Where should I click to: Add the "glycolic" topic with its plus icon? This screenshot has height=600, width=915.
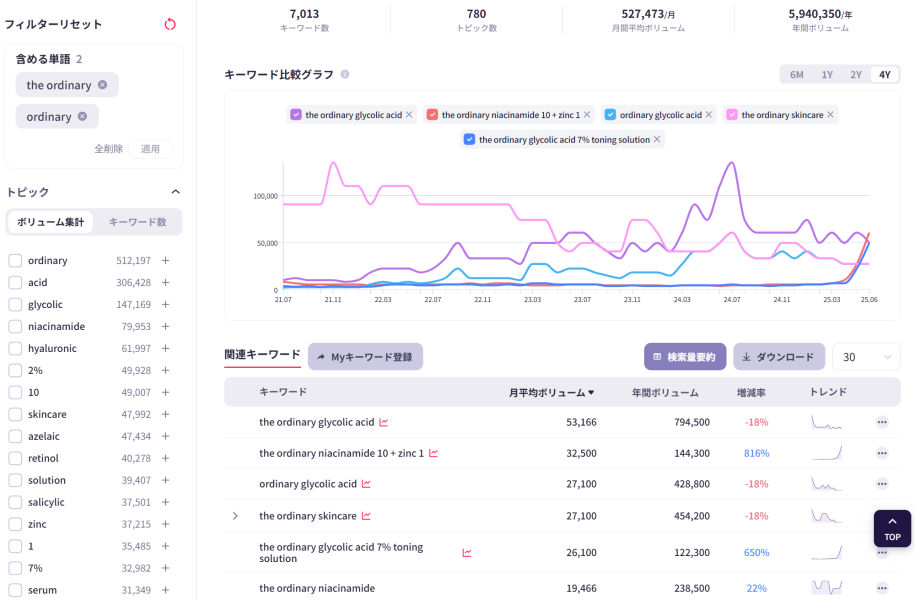click(x=166, y=304)
